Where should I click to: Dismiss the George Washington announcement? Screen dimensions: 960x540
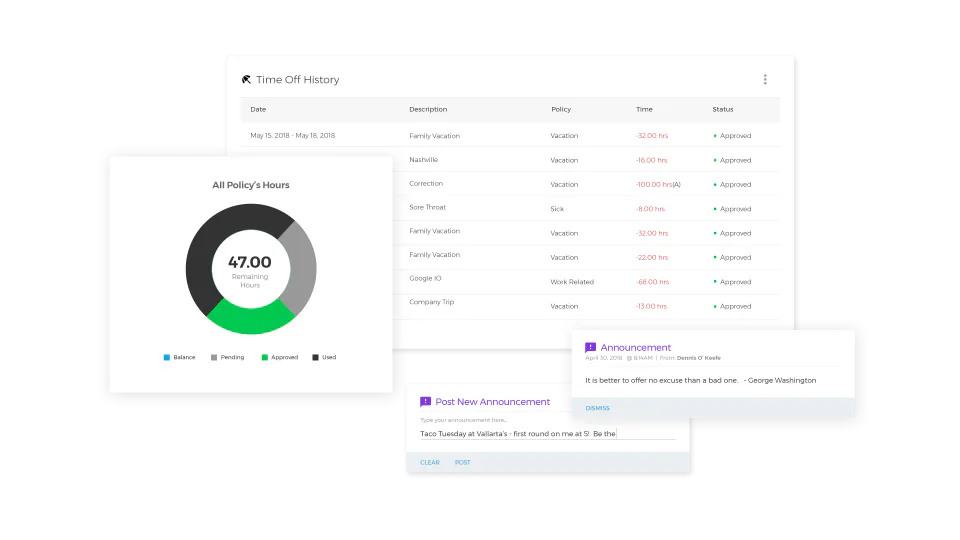point(598,408)
